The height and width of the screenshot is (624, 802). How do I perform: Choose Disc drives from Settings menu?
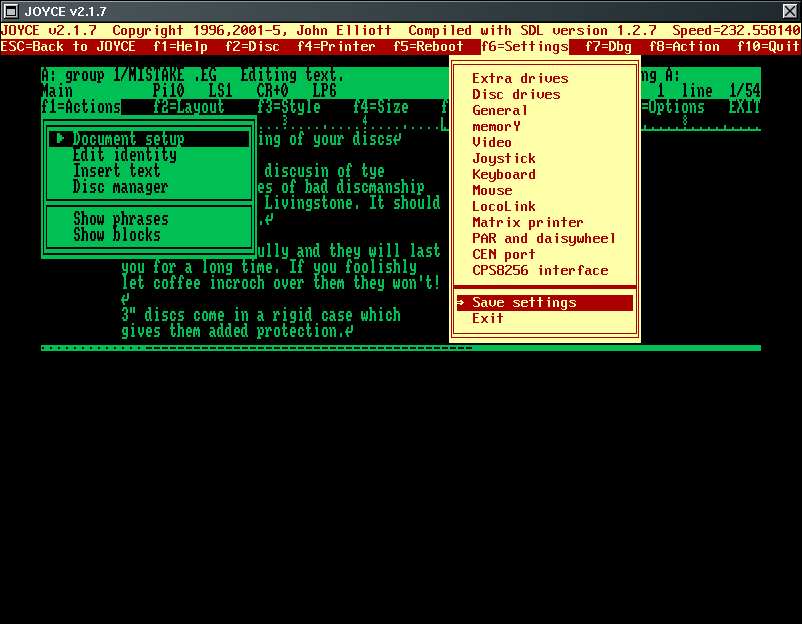(516, 95)
